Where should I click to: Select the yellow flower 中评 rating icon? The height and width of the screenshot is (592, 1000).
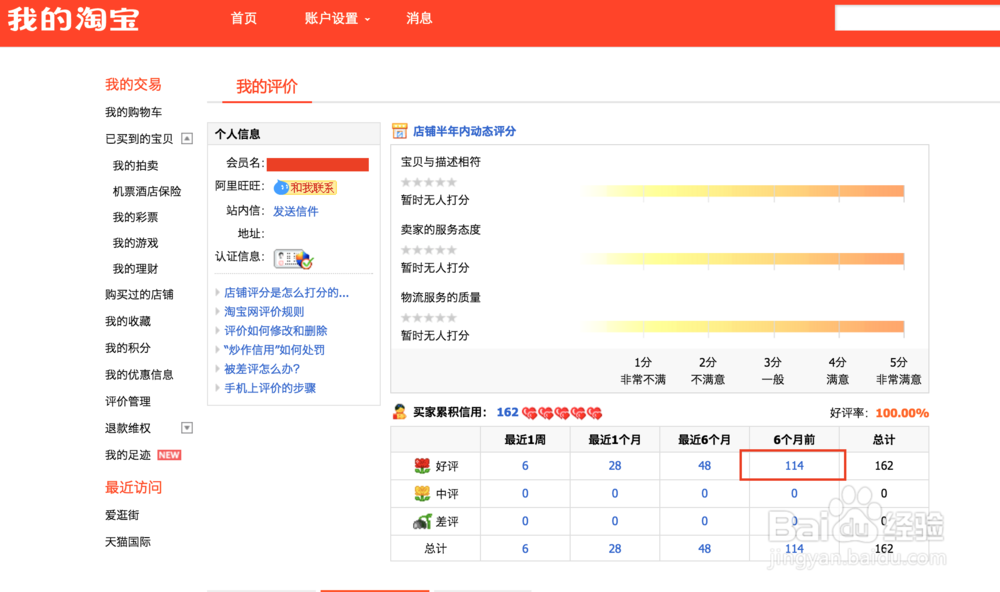420,492
